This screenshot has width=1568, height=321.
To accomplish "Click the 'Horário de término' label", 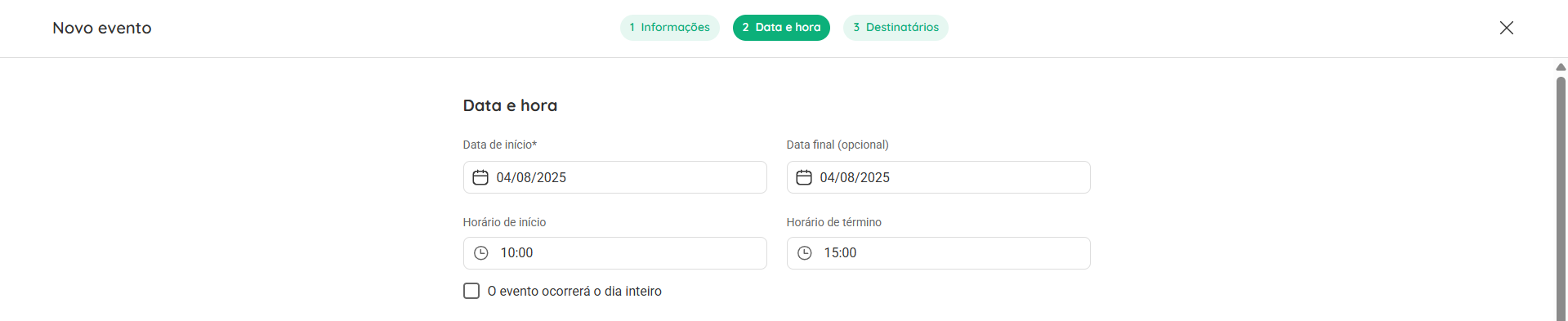I will pyautogui.click(x=834, y=222).
